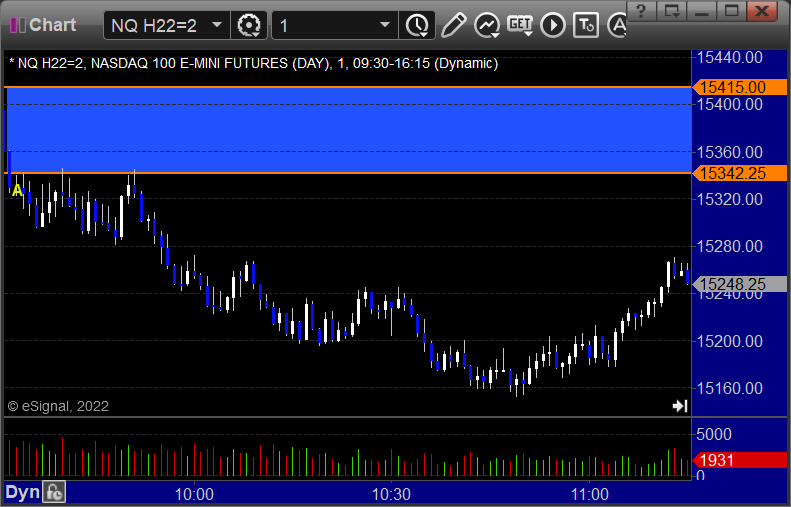The width and height of the screenshot is (791, 507).
Task: Click the yellow A marker on chart
Action: tap(18, 190)
